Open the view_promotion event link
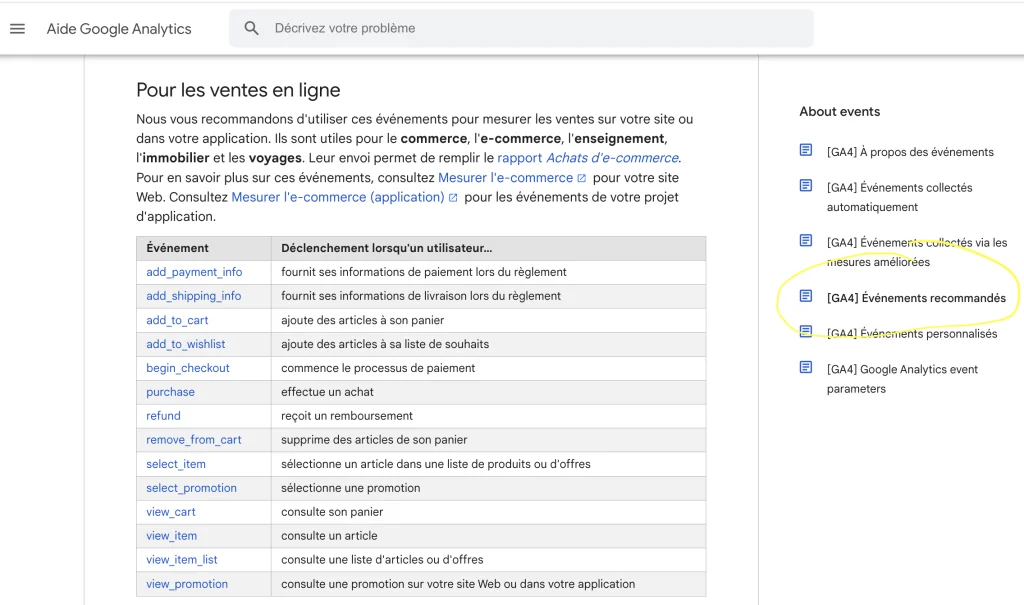The width and height of the screenshot is (1024, 605). [187, 584]
